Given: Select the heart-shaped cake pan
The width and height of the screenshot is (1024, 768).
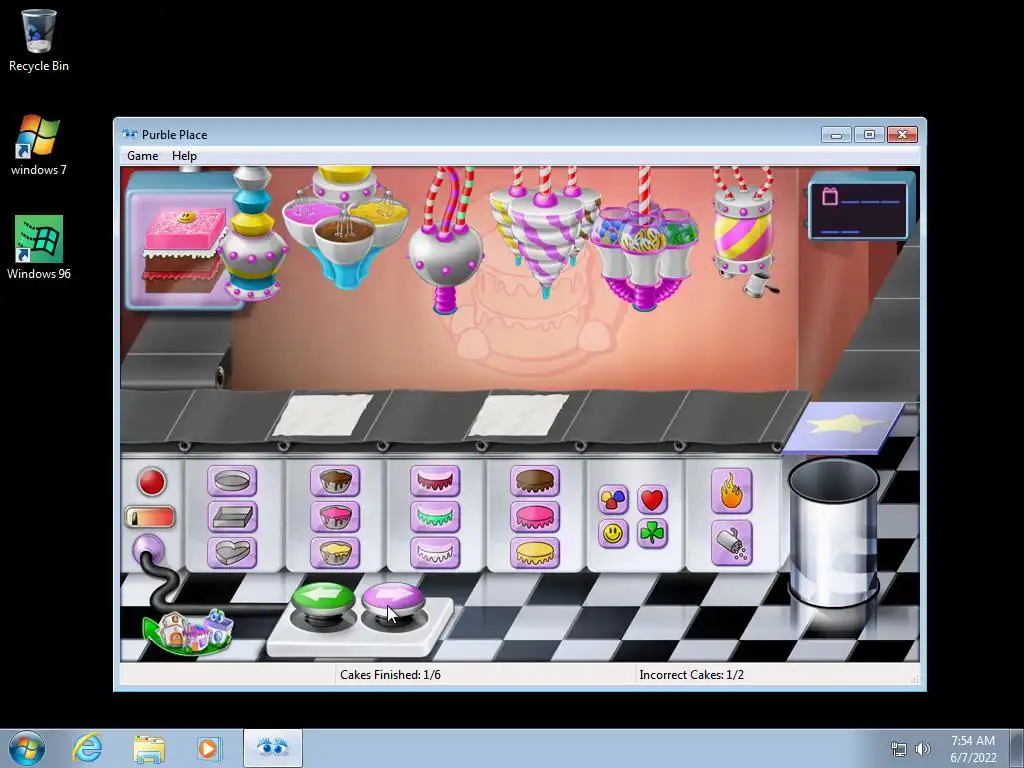Looking at the screenshot, I should pos(232,552).
